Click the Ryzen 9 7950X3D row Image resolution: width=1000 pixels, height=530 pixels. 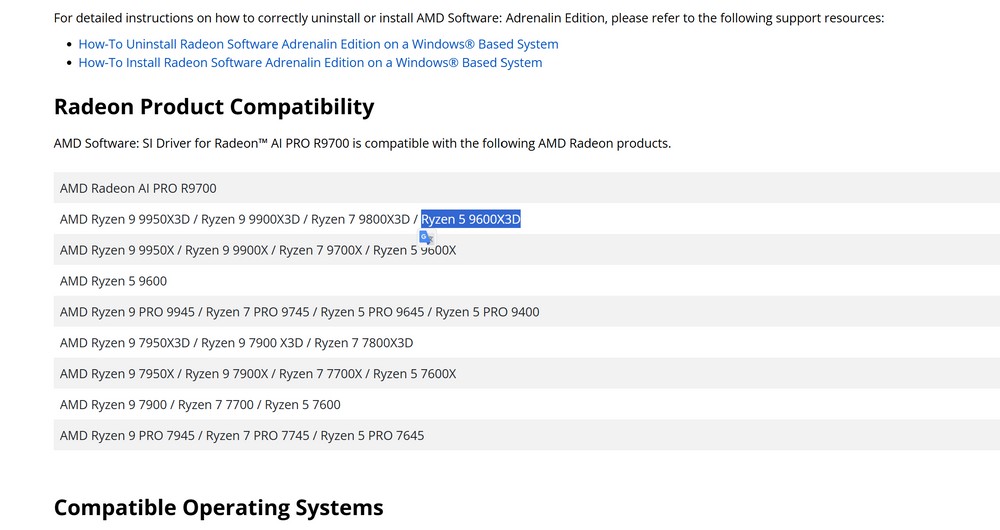pos(527,343)
